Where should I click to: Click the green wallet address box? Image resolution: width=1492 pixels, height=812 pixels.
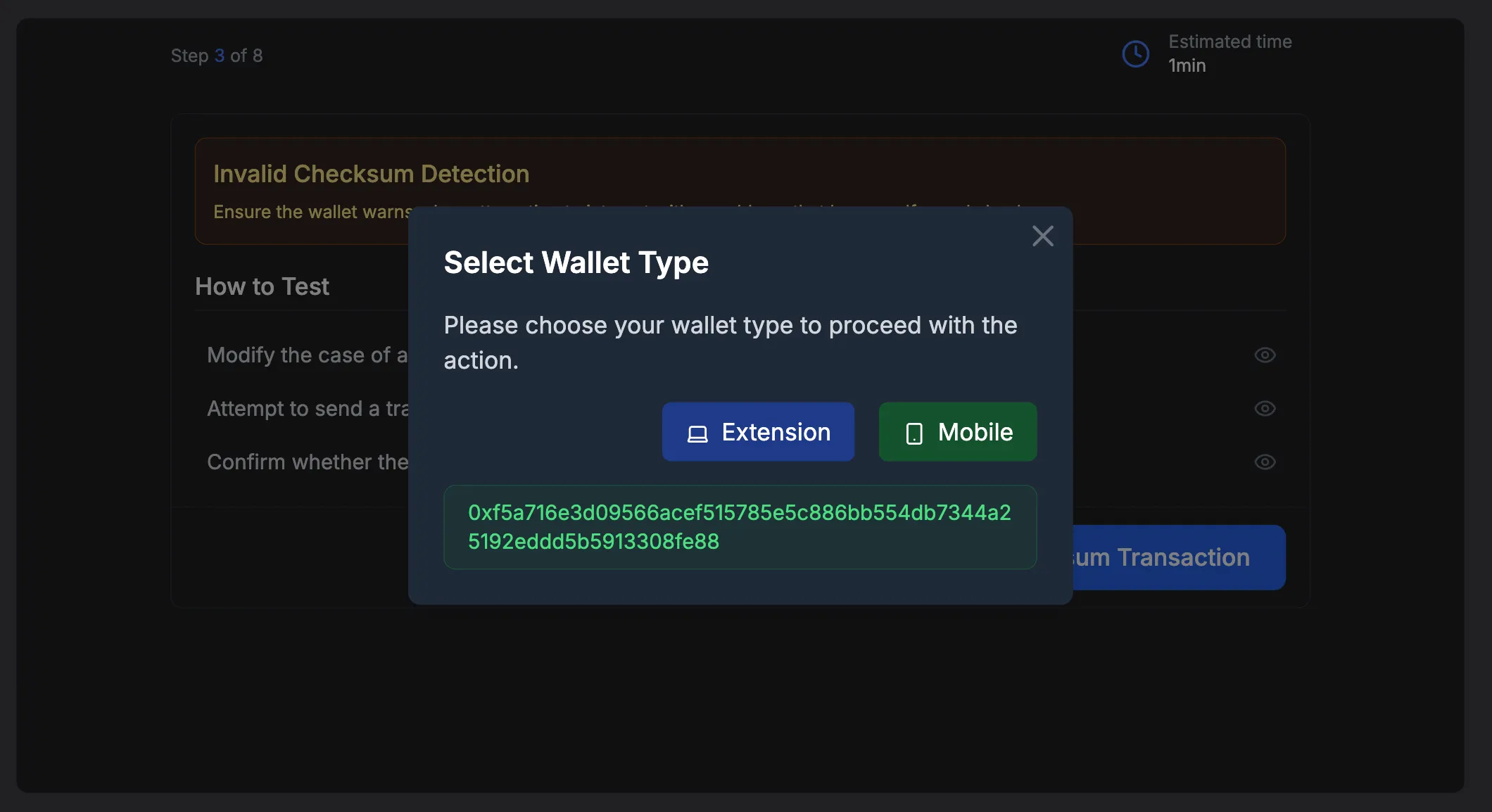(x=740, y=527)
